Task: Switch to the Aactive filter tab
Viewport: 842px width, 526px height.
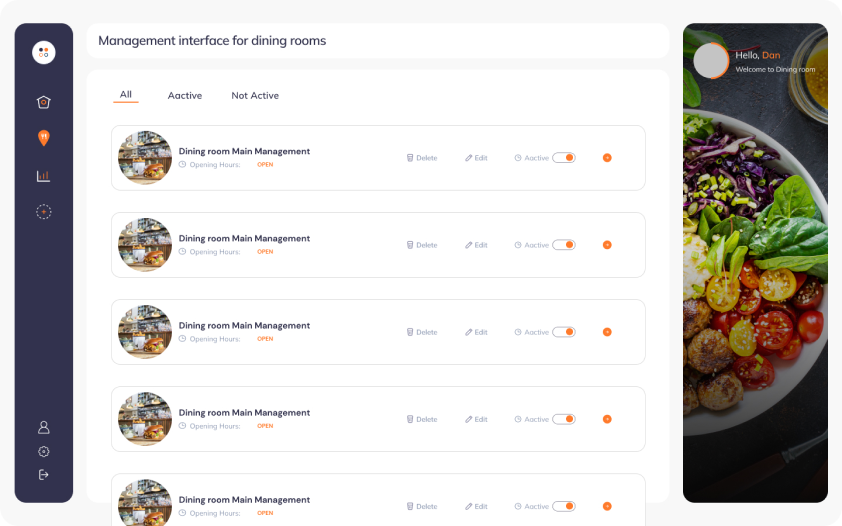Action: 185,96
